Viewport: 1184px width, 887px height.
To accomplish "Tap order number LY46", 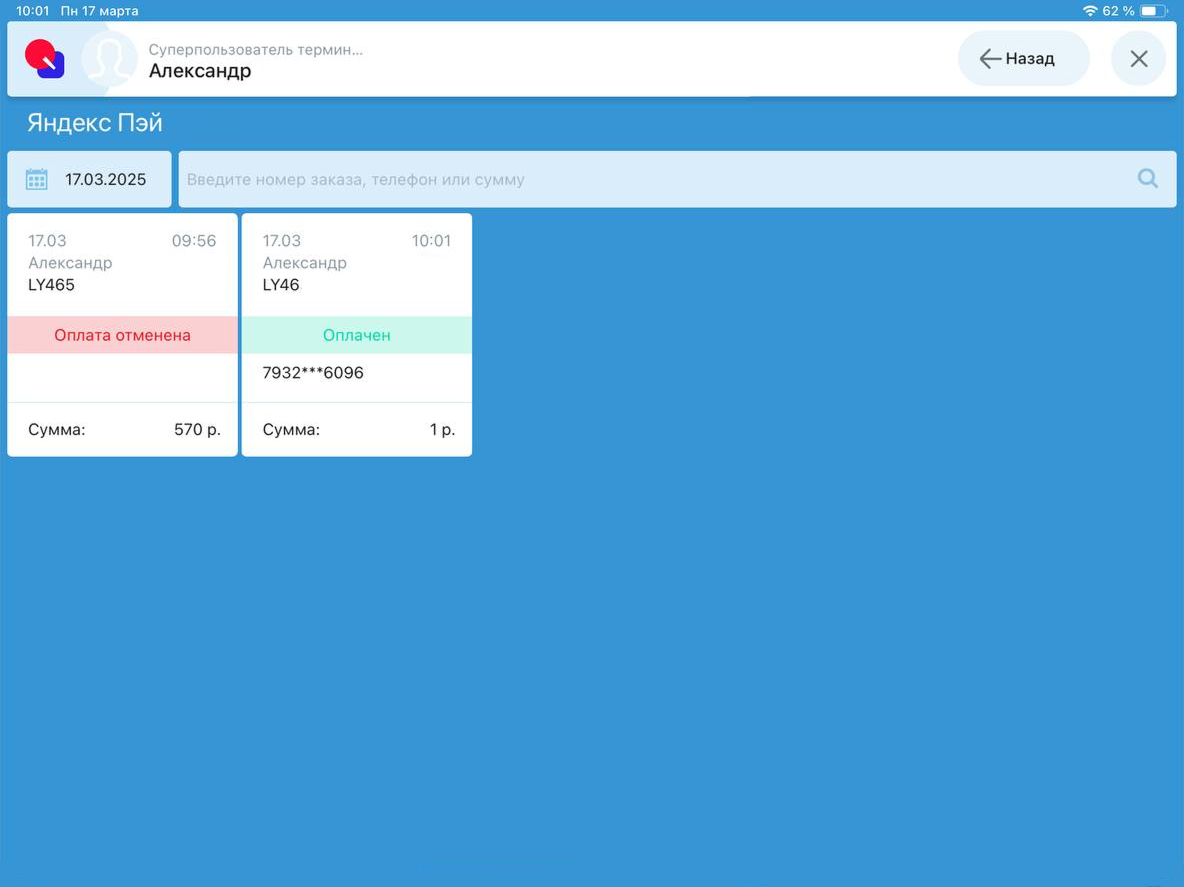I will pos(281,285).
